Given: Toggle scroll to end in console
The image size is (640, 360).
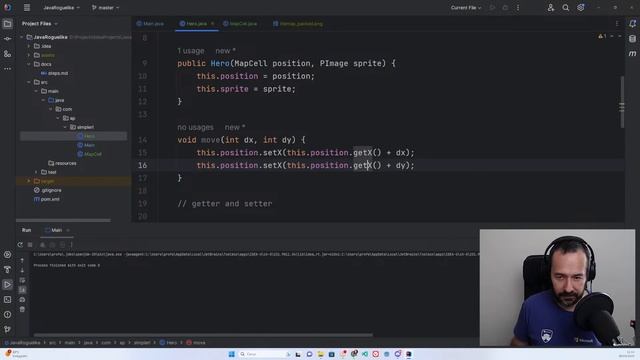Looking at the screenshot, I should click(22, 290).
